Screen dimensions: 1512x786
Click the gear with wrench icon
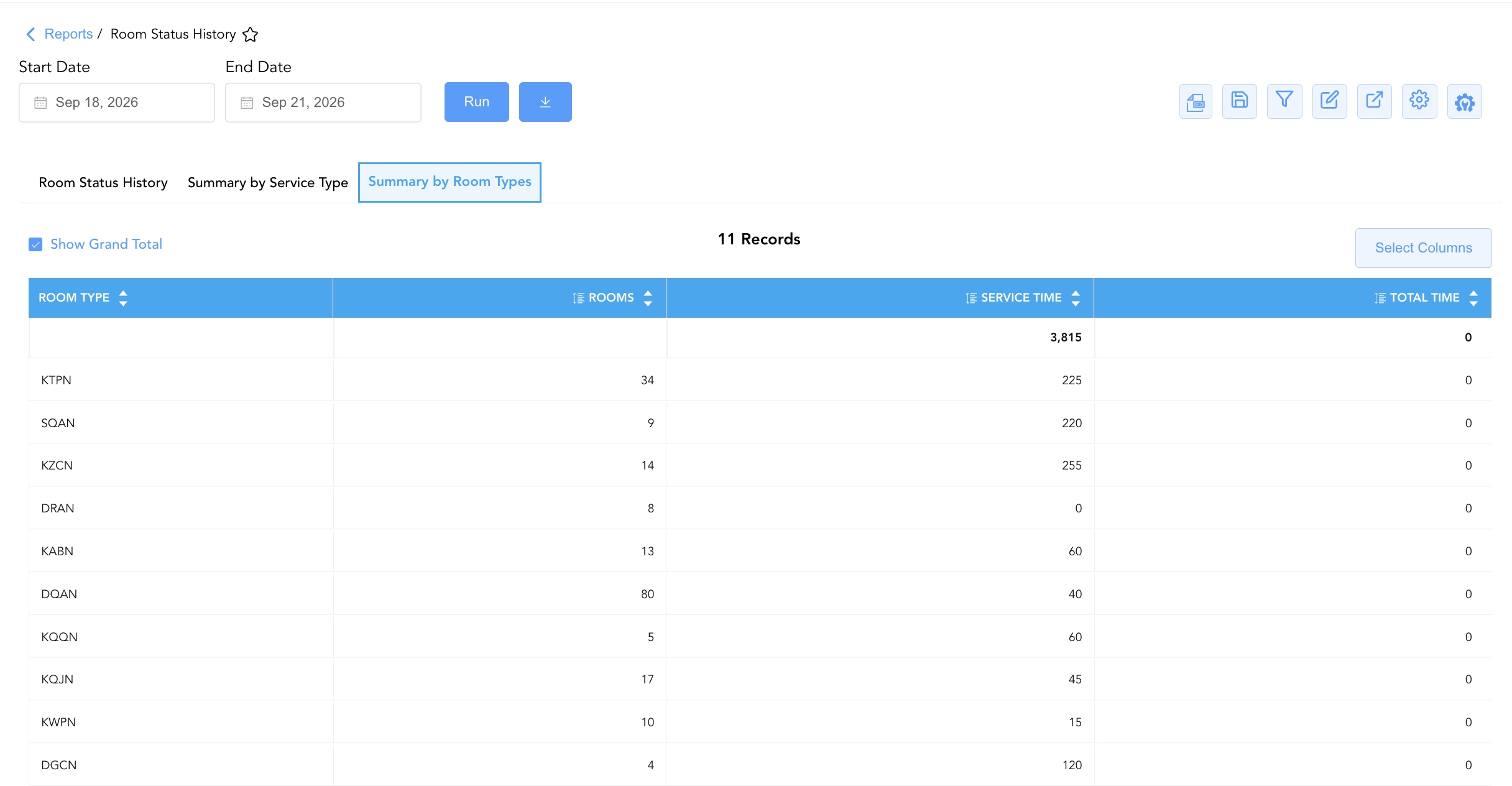1464,101
